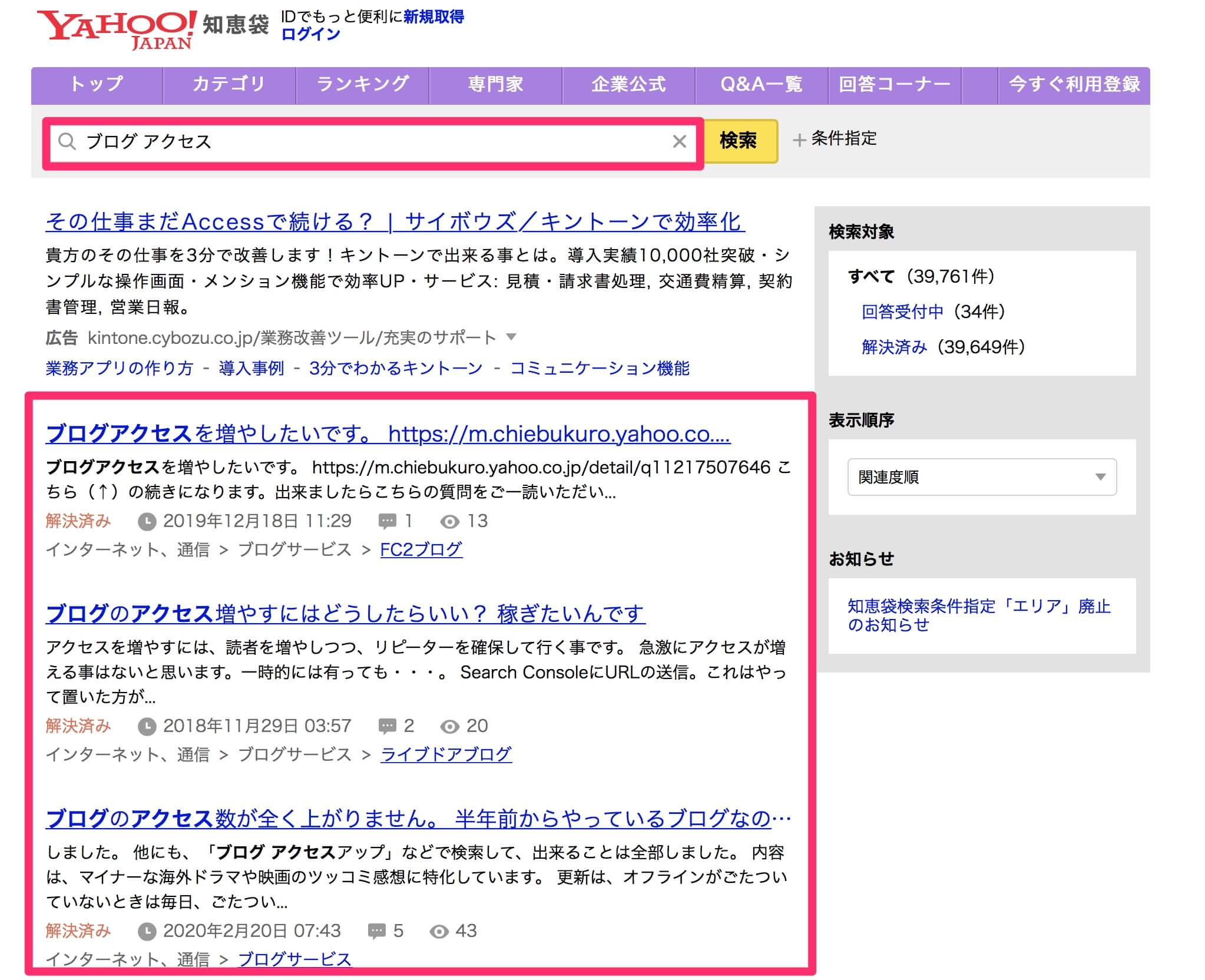
Task: Click the comment icon showing 5 answers
Action: click(x=376, y=931)
